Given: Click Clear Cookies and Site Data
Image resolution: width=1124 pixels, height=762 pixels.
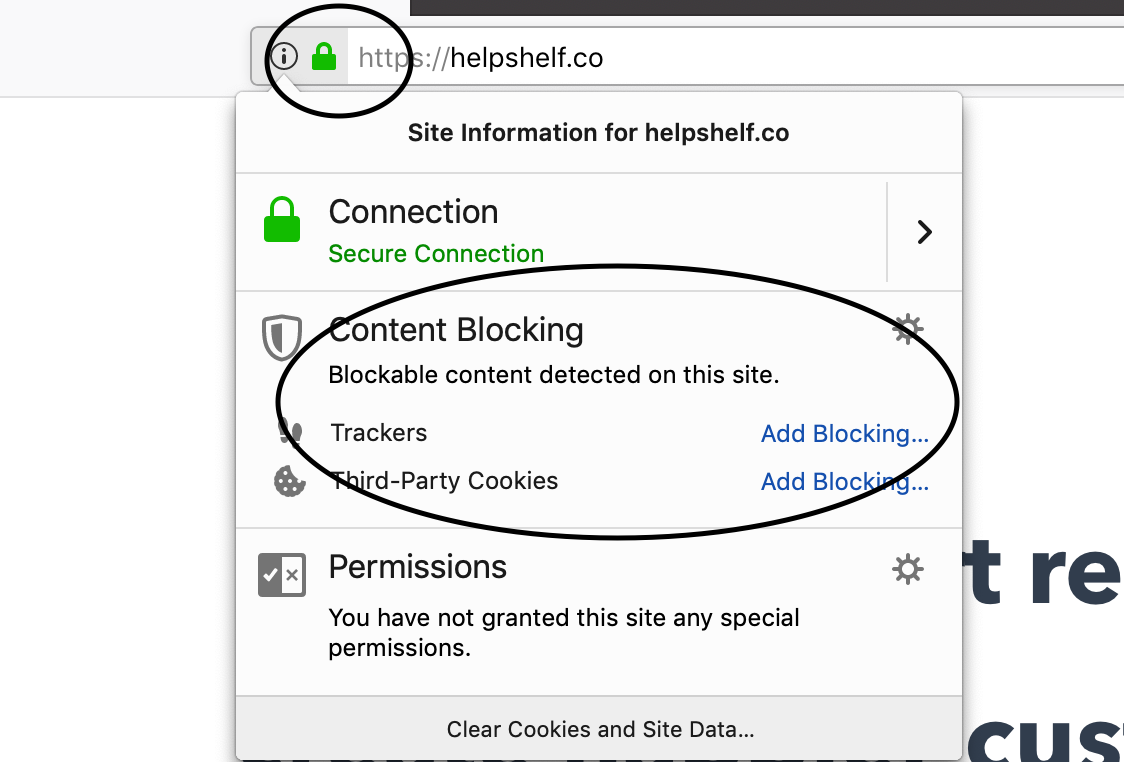Looking at the screenshot, I should click(600, 729).
